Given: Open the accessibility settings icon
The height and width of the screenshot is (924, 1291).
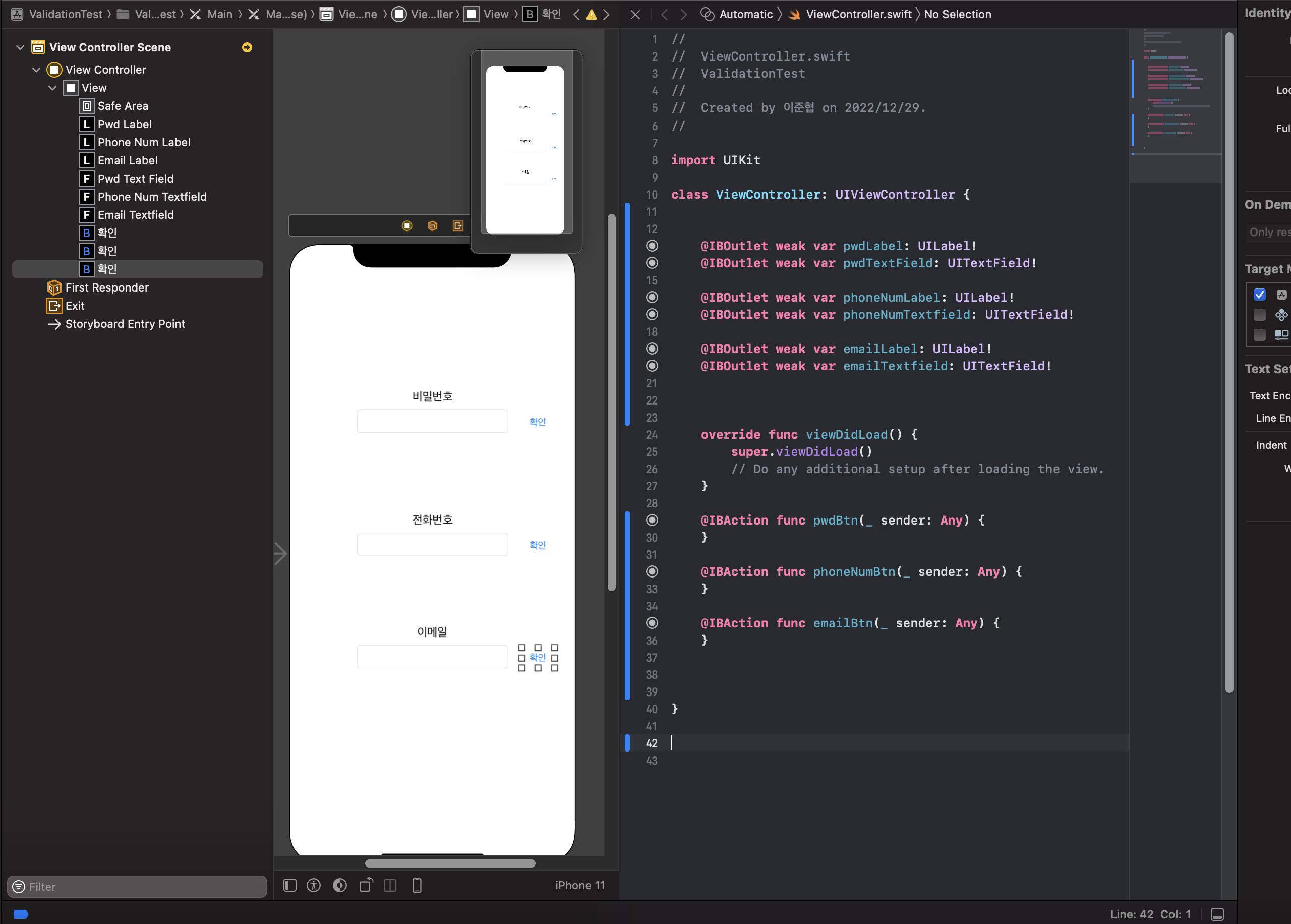Looking at the screenshot, I should click(x=313, y=885).
